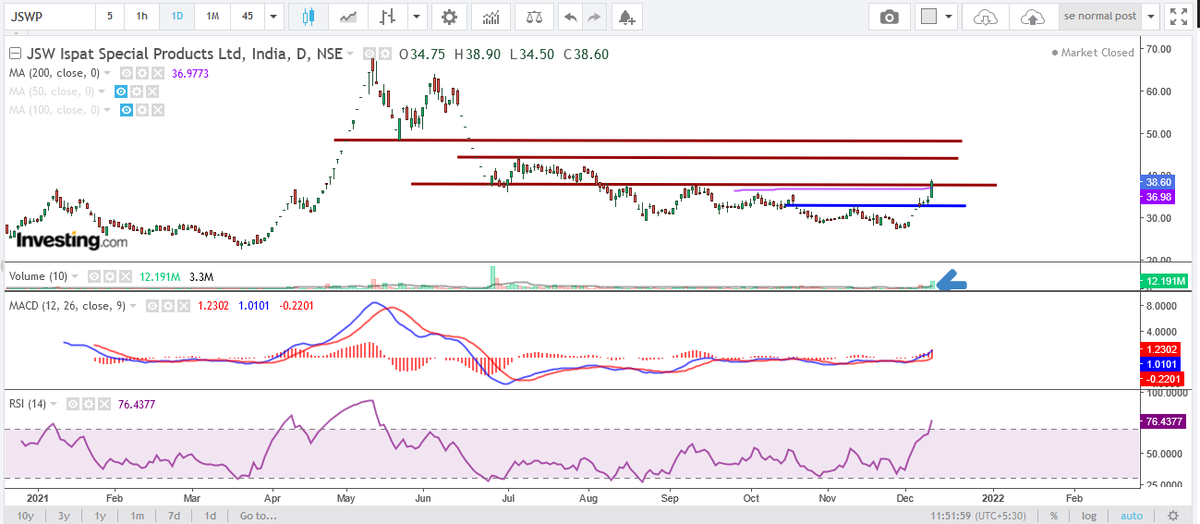Viewport: 1200px width, 524px height.
Task: Toggle visibility of MACD indicator
Action: pos(152,306)
